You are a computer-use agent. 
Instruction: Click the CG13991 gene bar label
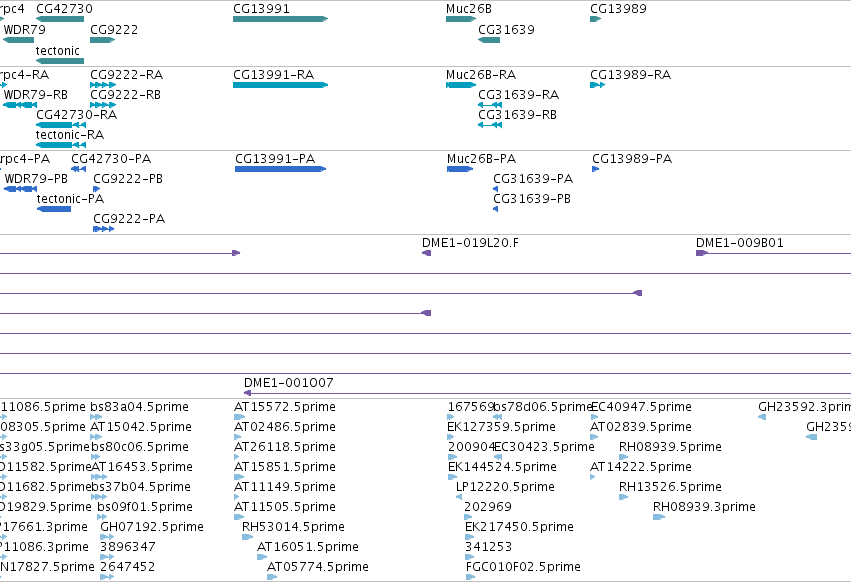(x=261, y=9)
